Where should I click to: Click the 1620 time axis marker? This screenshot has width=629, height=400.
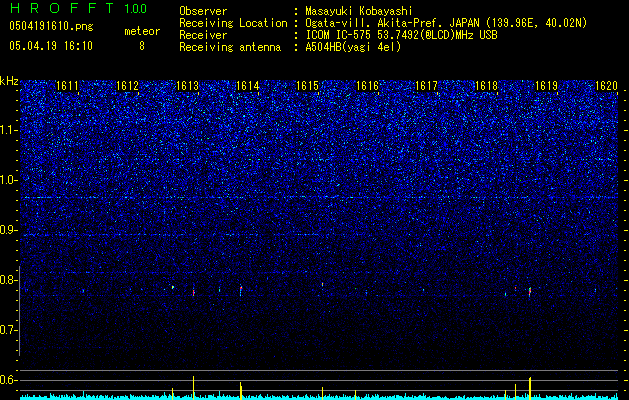click(606, 86)
